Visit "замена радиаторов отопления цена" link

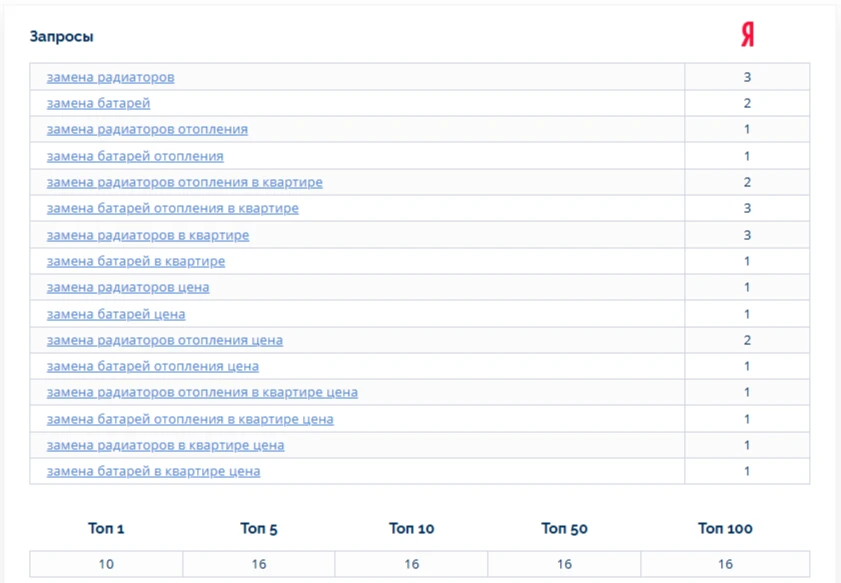tap(165, 340)
